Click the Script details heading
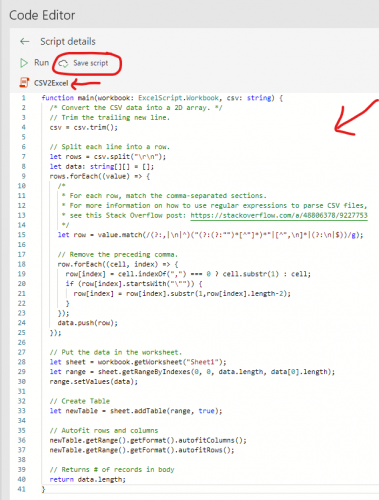This screenshot has height=500, width=379. click(68, 41)
